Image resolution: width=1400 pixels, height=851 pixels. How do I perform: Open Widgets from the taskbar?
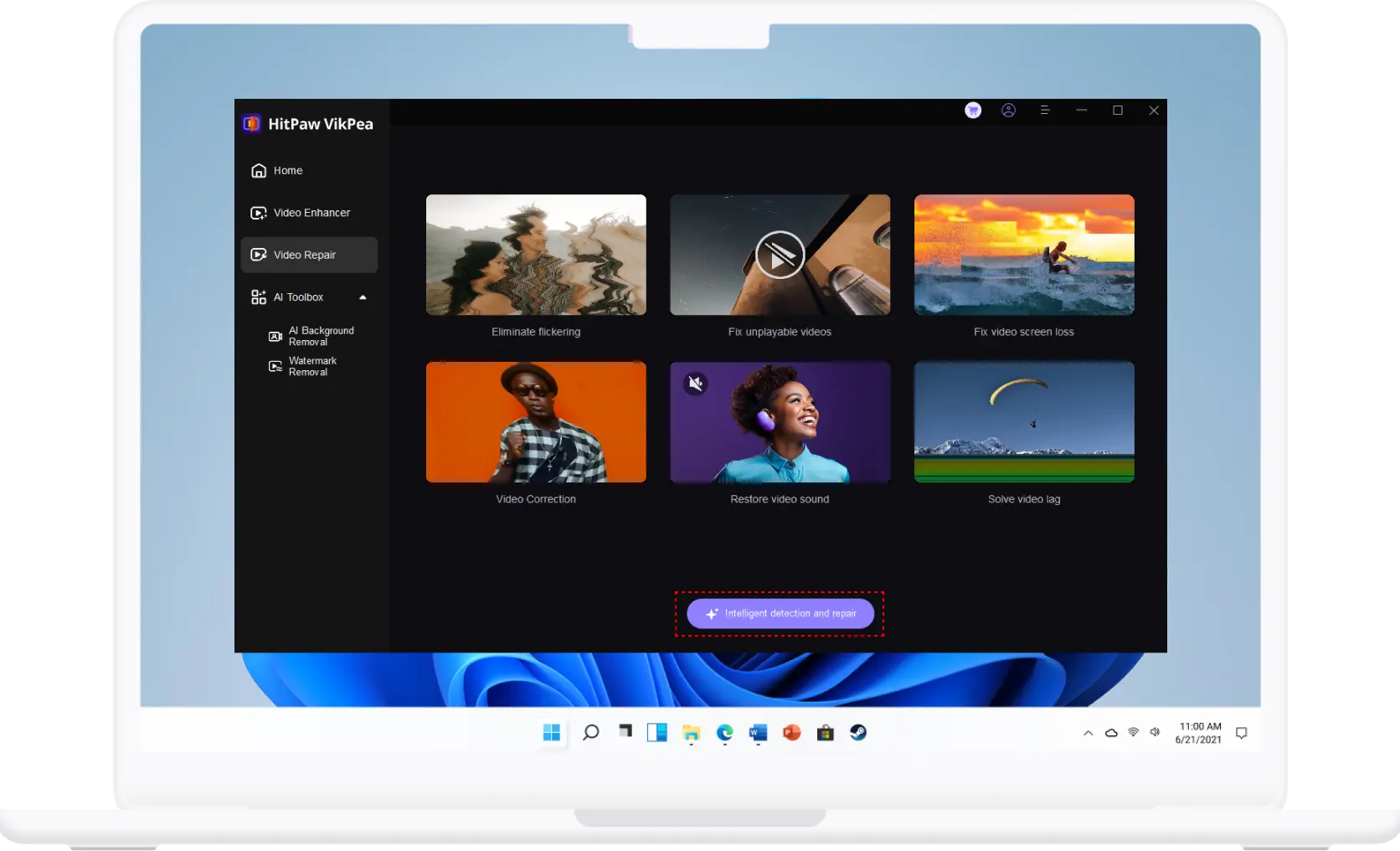657,733
